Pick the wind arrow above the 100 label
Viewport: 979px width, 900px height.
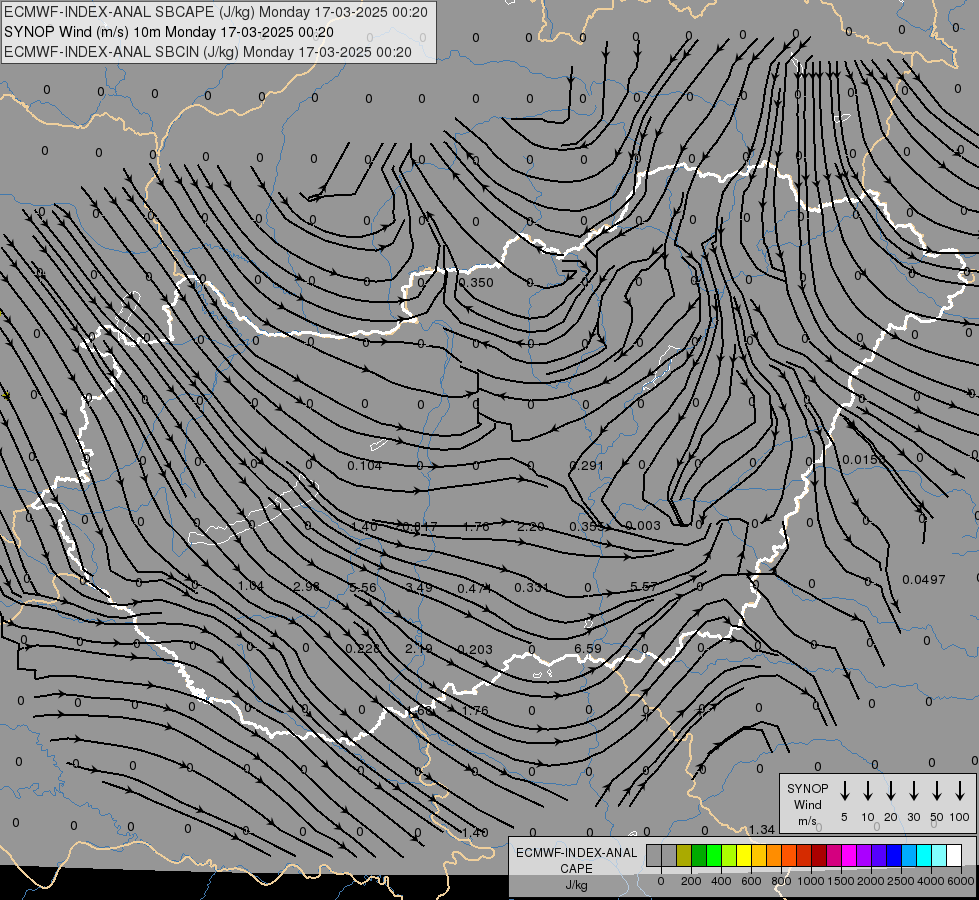tap(960, 791)
